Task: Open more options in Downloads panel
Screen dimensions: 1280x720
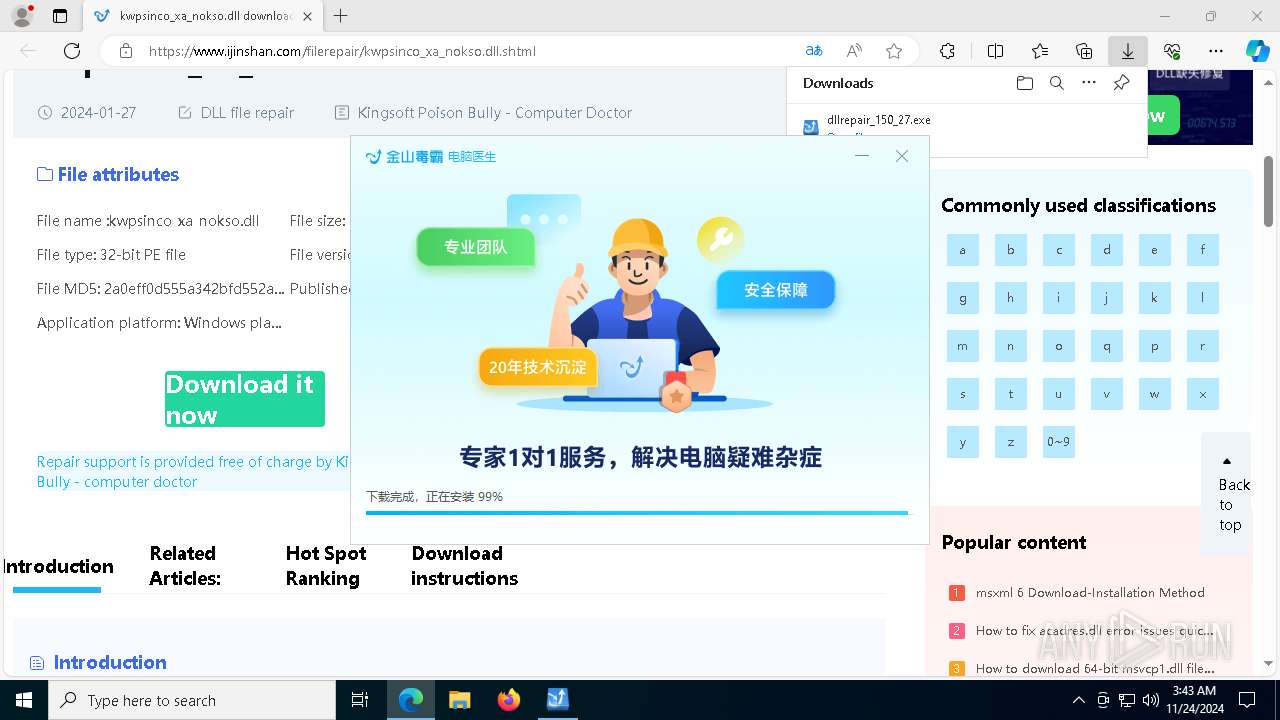Action: (x=1089, y=83)
